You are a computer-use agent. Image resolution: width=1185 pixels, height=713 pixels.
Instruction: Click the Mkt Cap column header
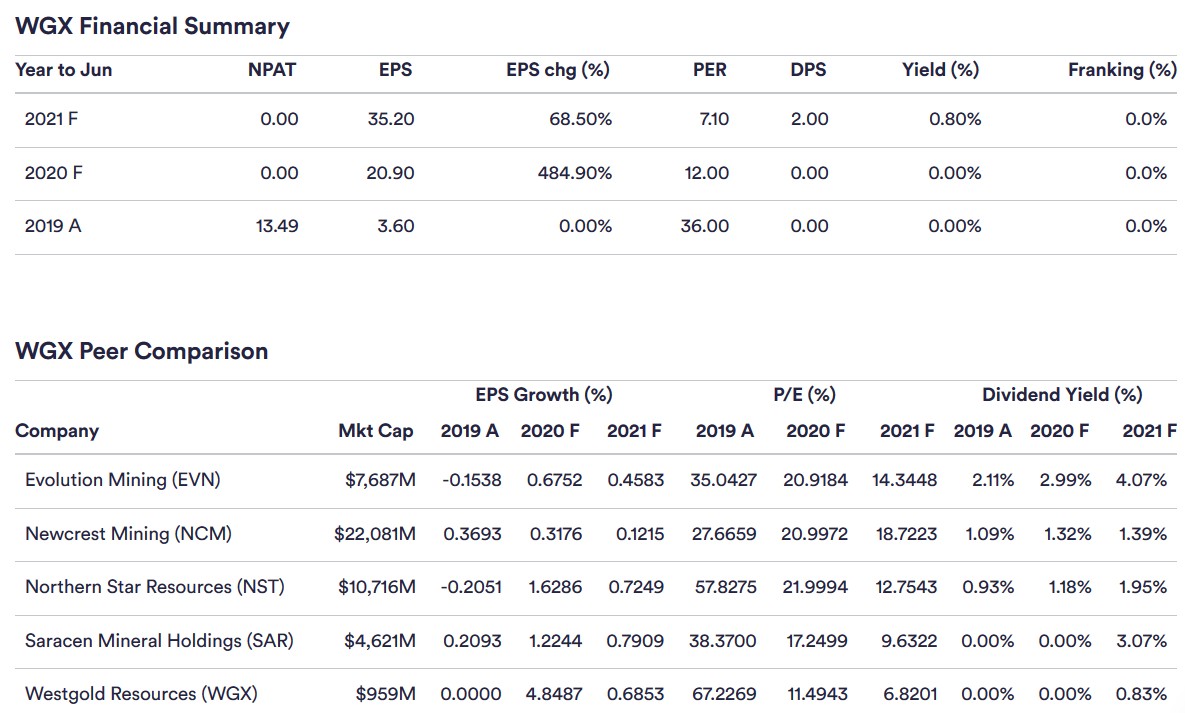point(376,431)
